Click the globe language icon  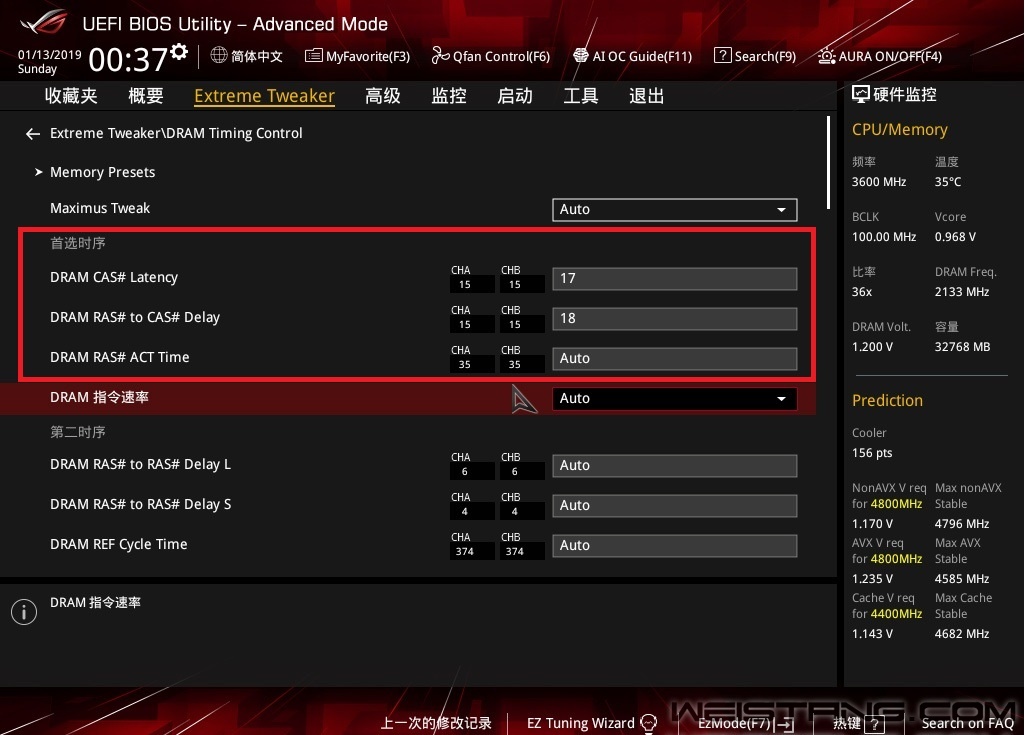tap(219, 55)
